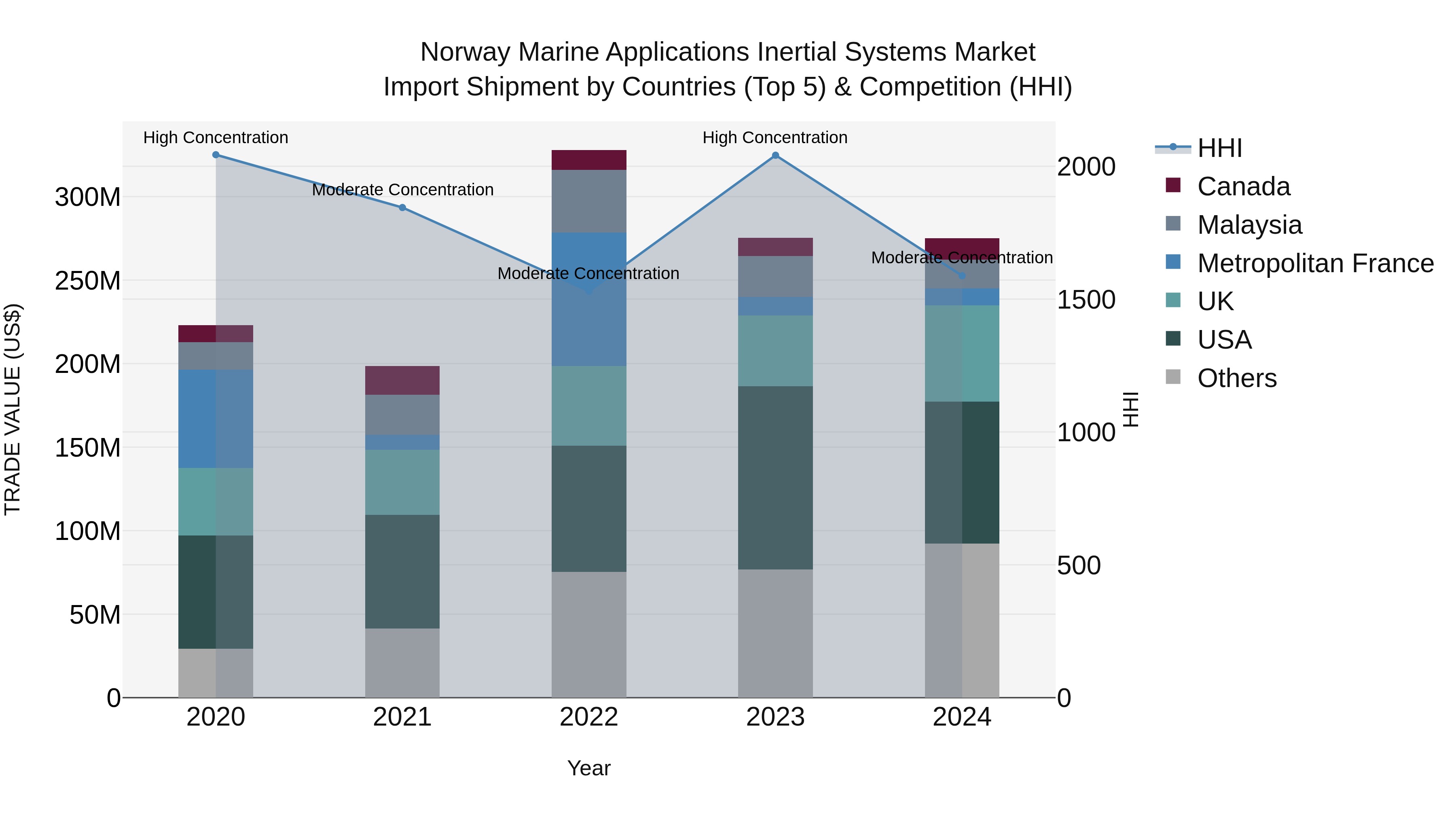The image size is (1456, 819).
Task: Click the 2022 x-axis label
Action: click(x=589, y=717)
